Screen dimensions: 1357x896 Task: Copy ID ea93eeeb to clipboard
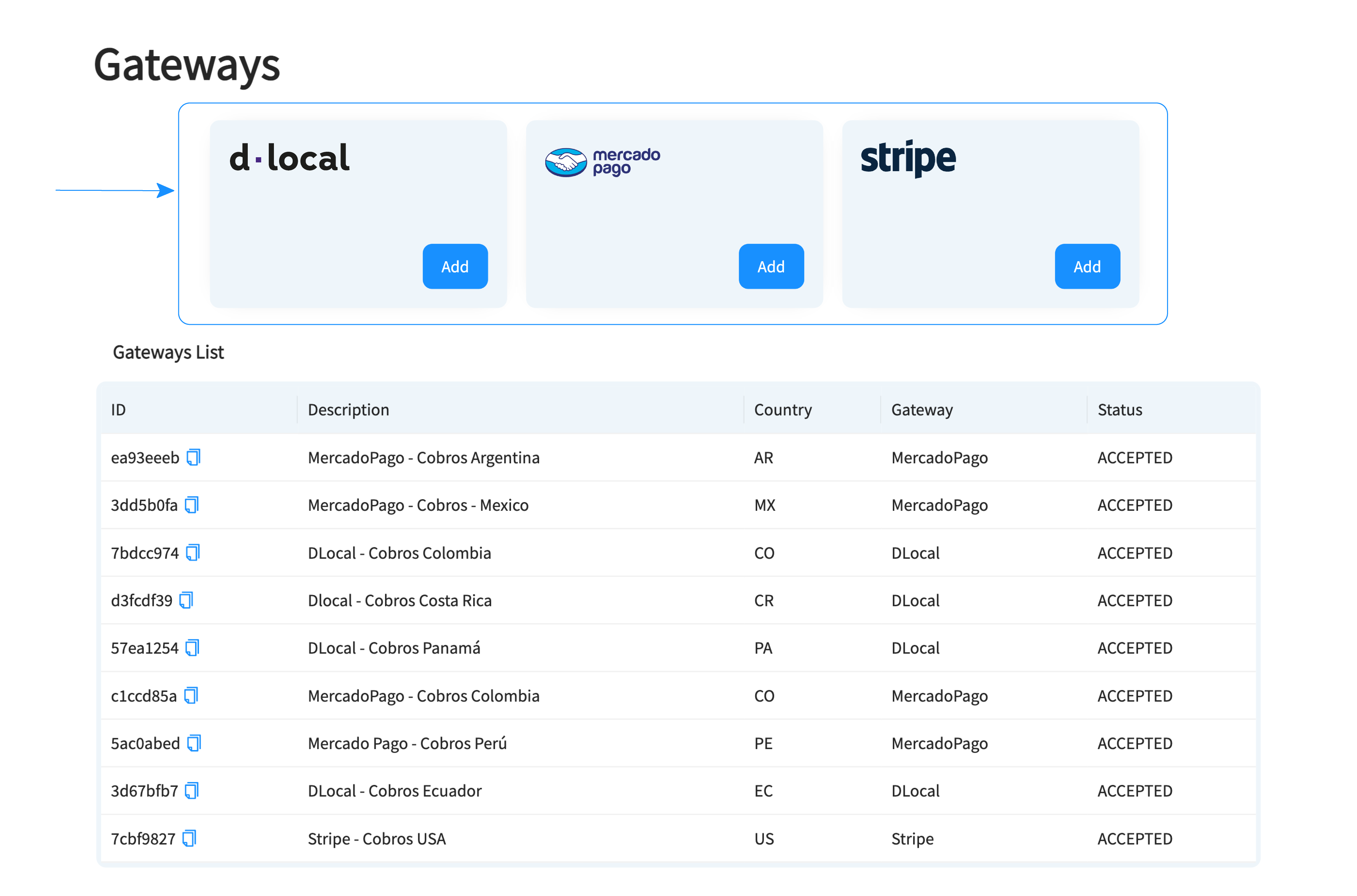point(194,458)
